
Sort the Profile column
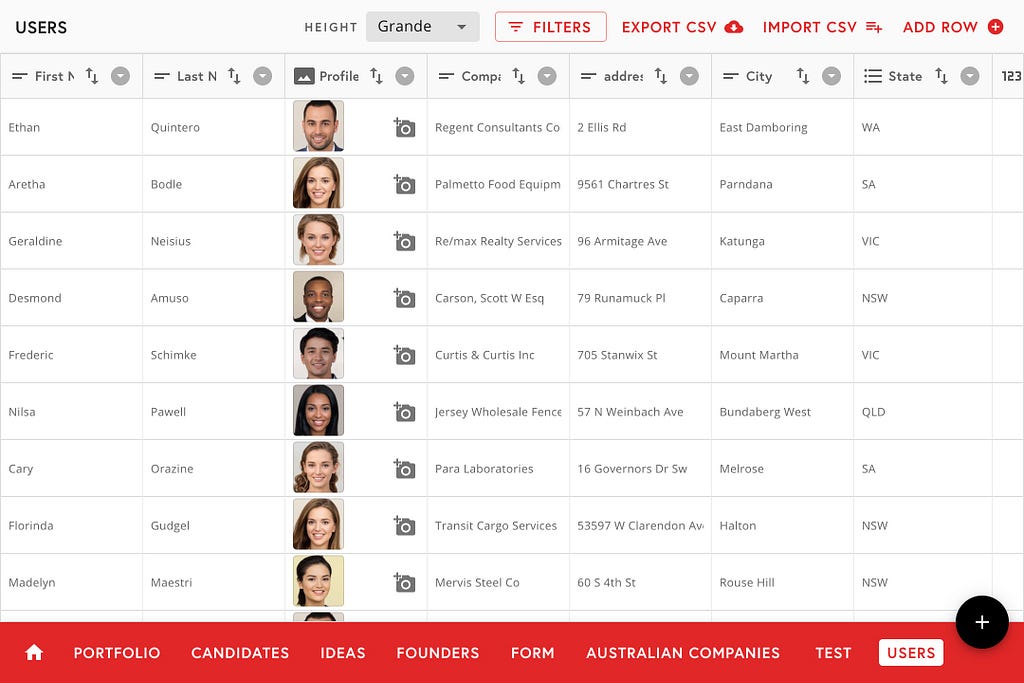(376, 76)
